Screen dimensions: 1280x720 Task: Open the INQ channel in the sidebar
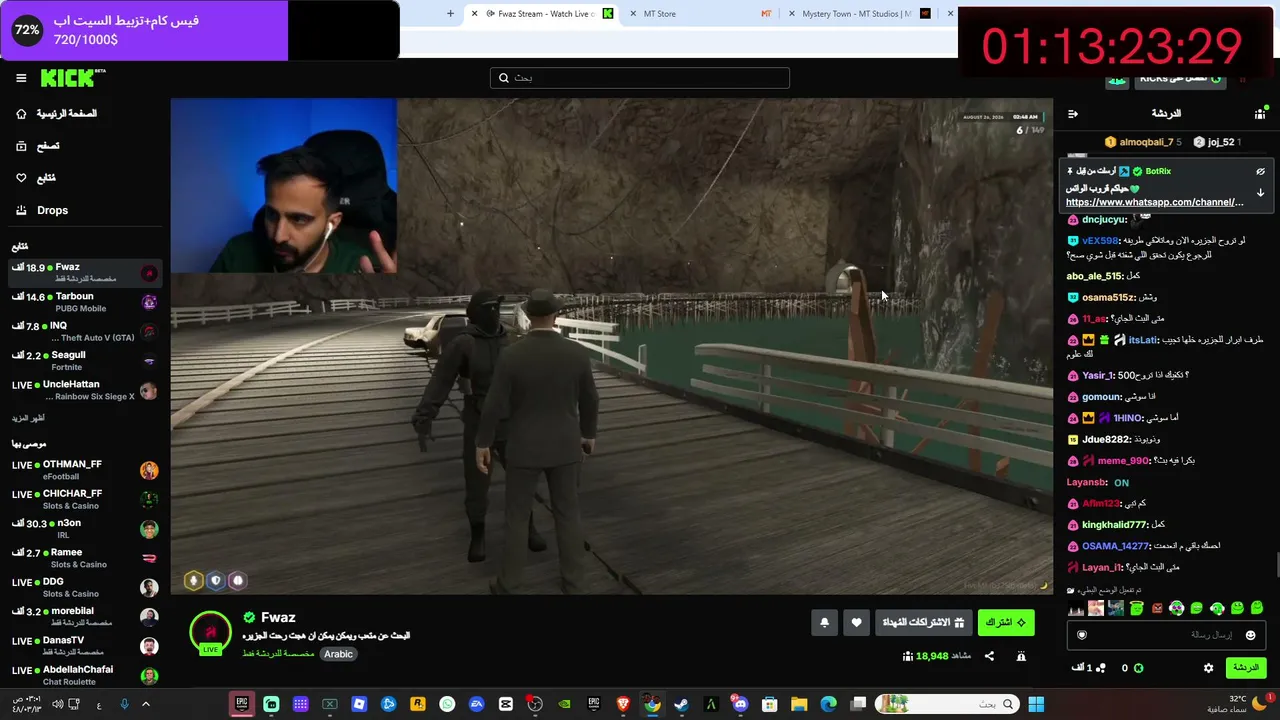coord(85,331)
